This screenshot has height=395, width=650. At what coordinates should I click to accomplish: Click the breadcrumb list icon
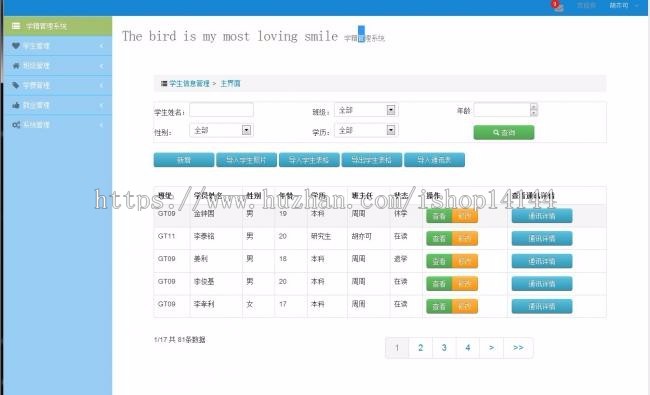tap(164, 84)
